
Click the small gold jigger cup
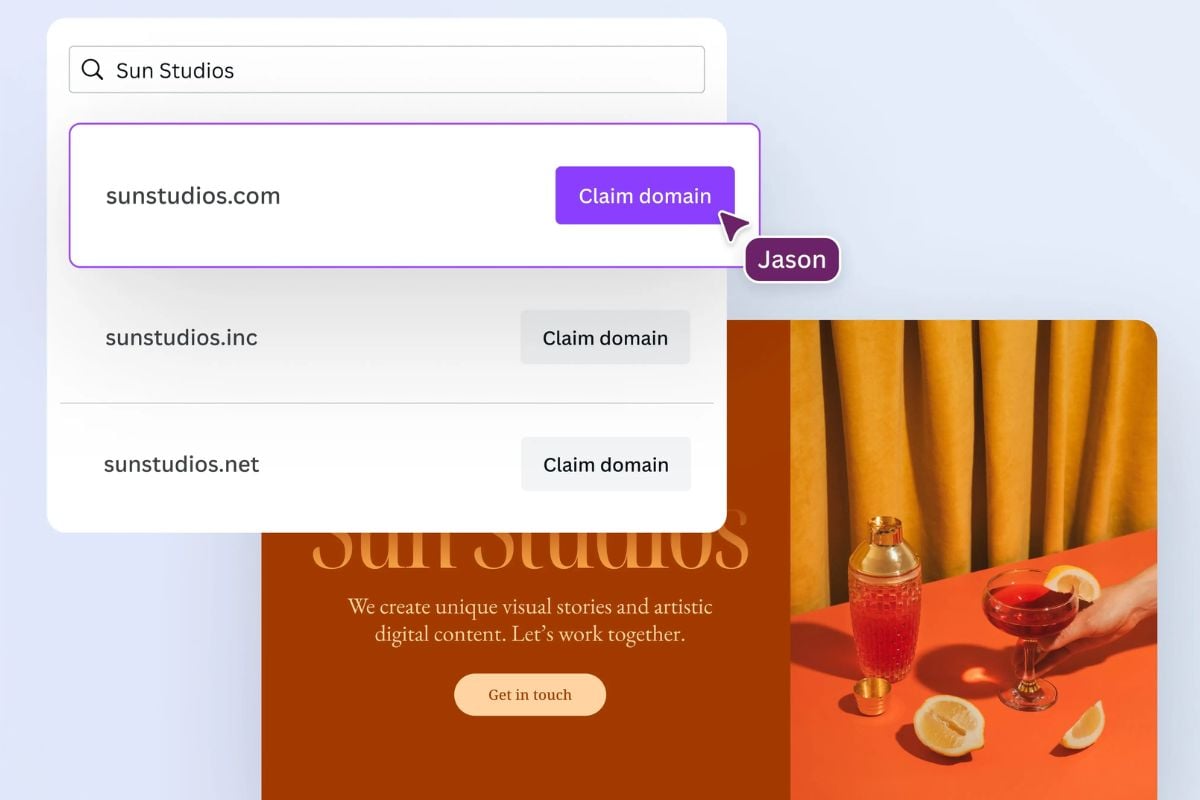(874, 696)
